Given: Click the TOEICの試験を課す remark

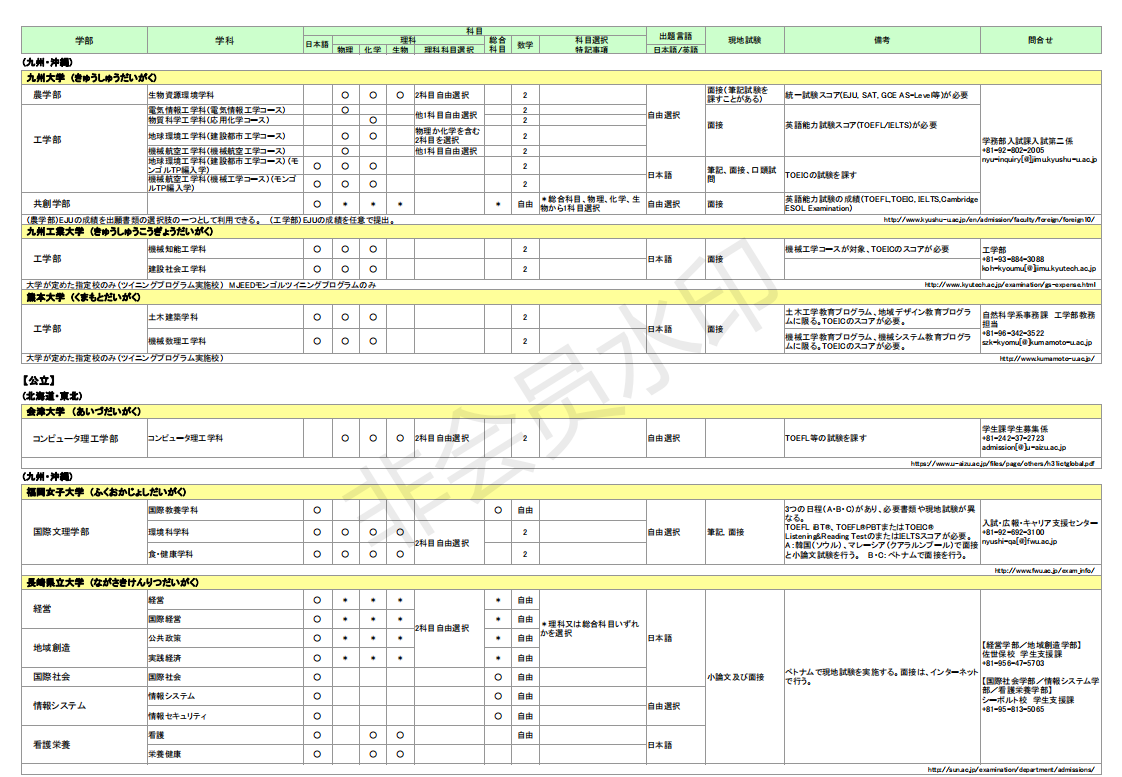Looking at the screenshot, I should pos(821,175).
